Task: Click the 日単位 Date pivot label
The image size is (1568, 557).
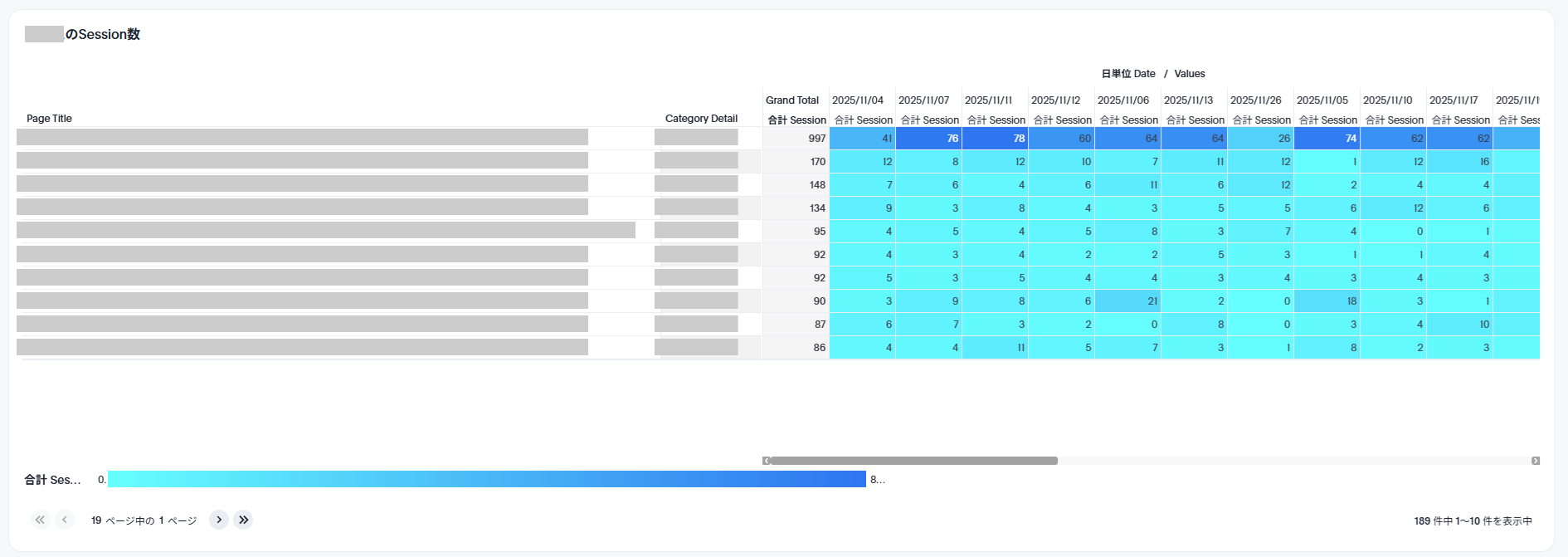Action: (1127, 74)
